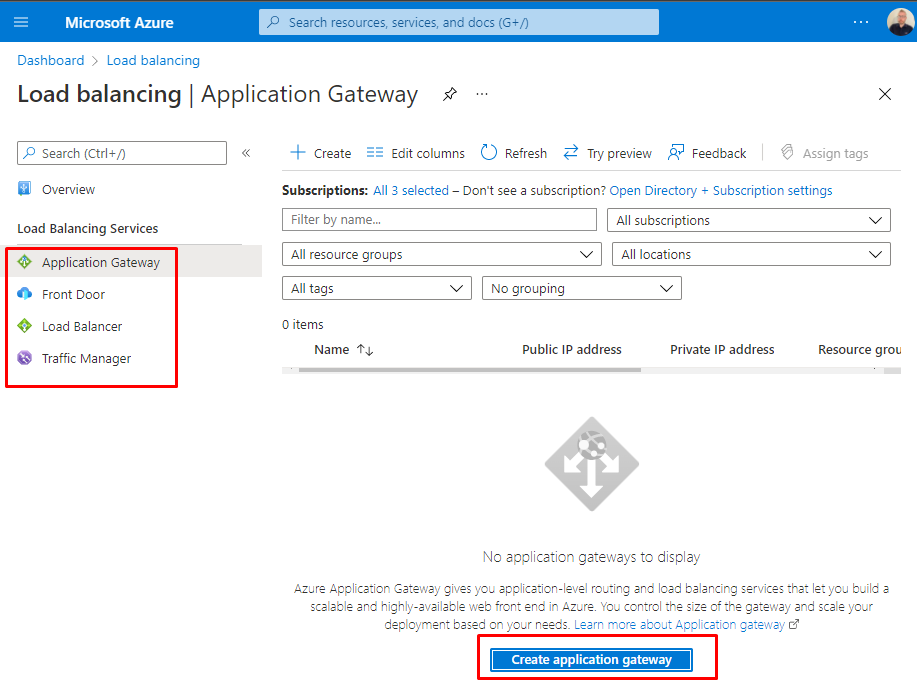The height and width of the screenshot is (690, 917).
Task: Click the Create application gateway button
Action: pyautogui.click(x=591, y=660)
